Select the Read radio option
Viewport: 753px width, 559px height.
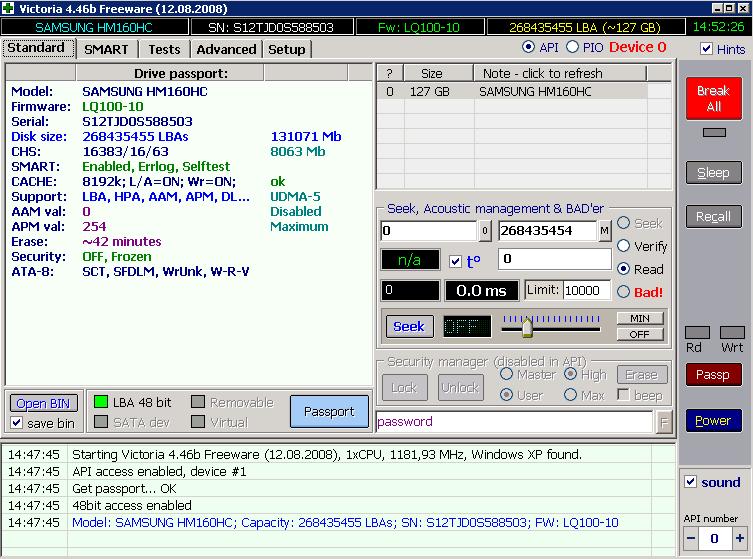point(623,269)
